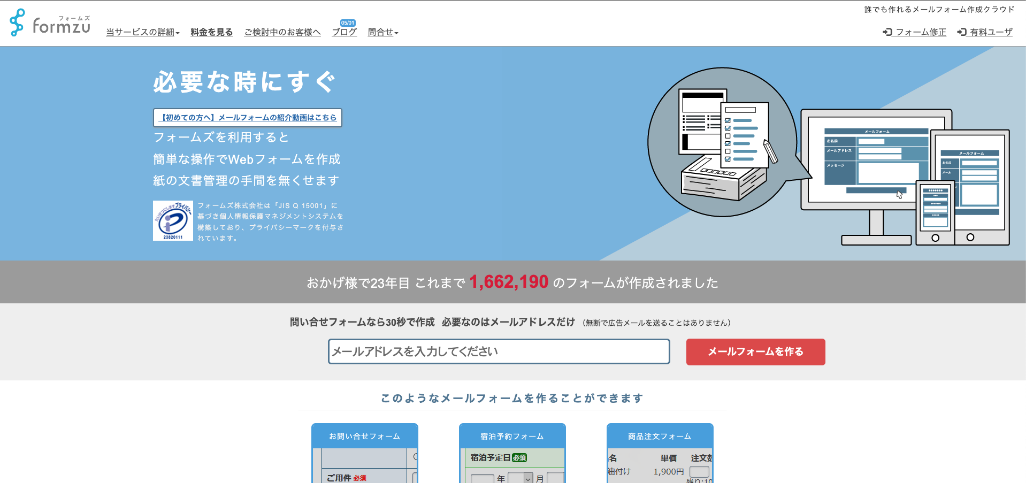1026x483 pixels.
Task: Click the 必要な時にすぐ headline
Action: (x=244, y=83)
